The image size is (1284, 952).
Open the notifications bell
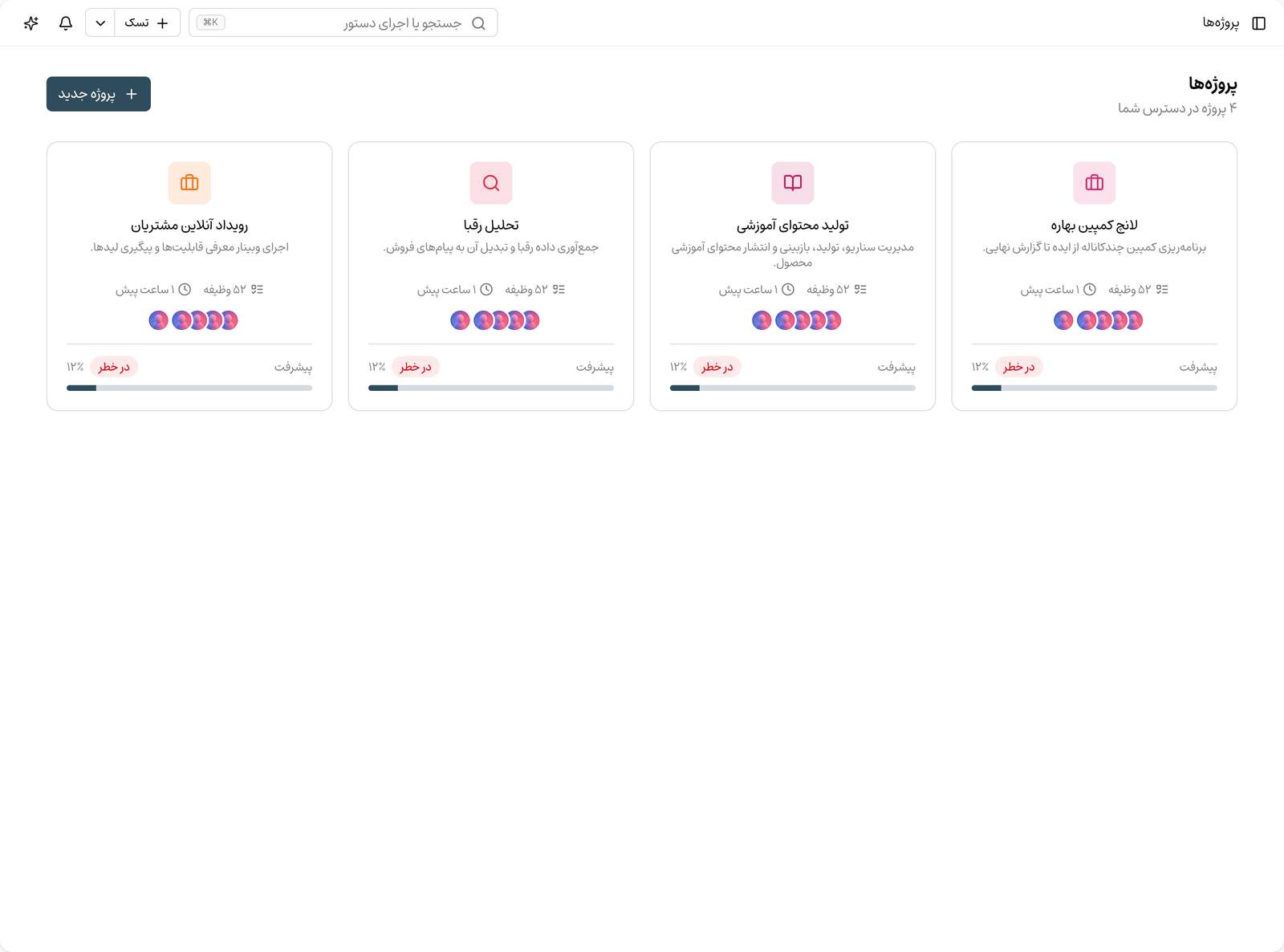click(66, 22)
